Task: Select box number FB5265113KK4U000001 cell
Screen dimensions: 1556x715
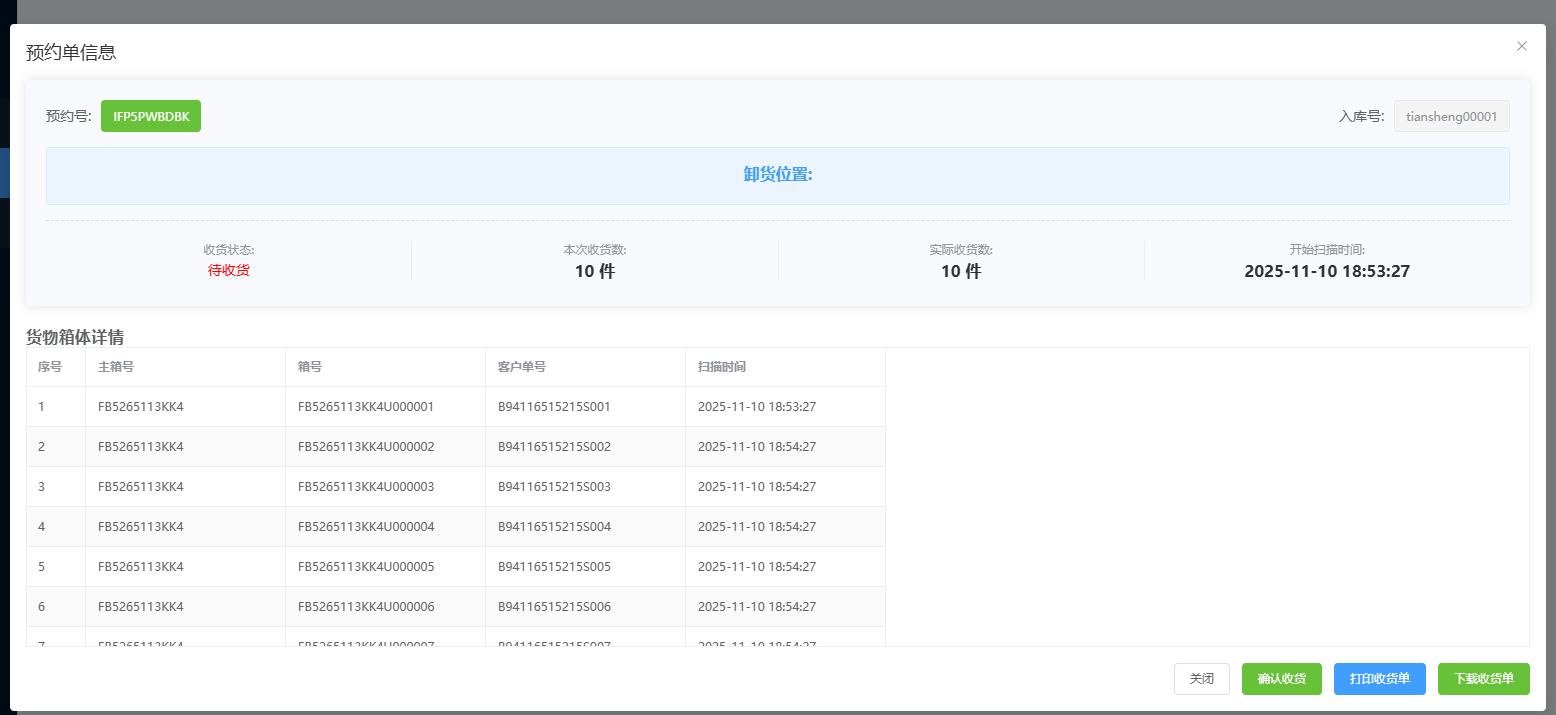Action: tap(366, 407)
